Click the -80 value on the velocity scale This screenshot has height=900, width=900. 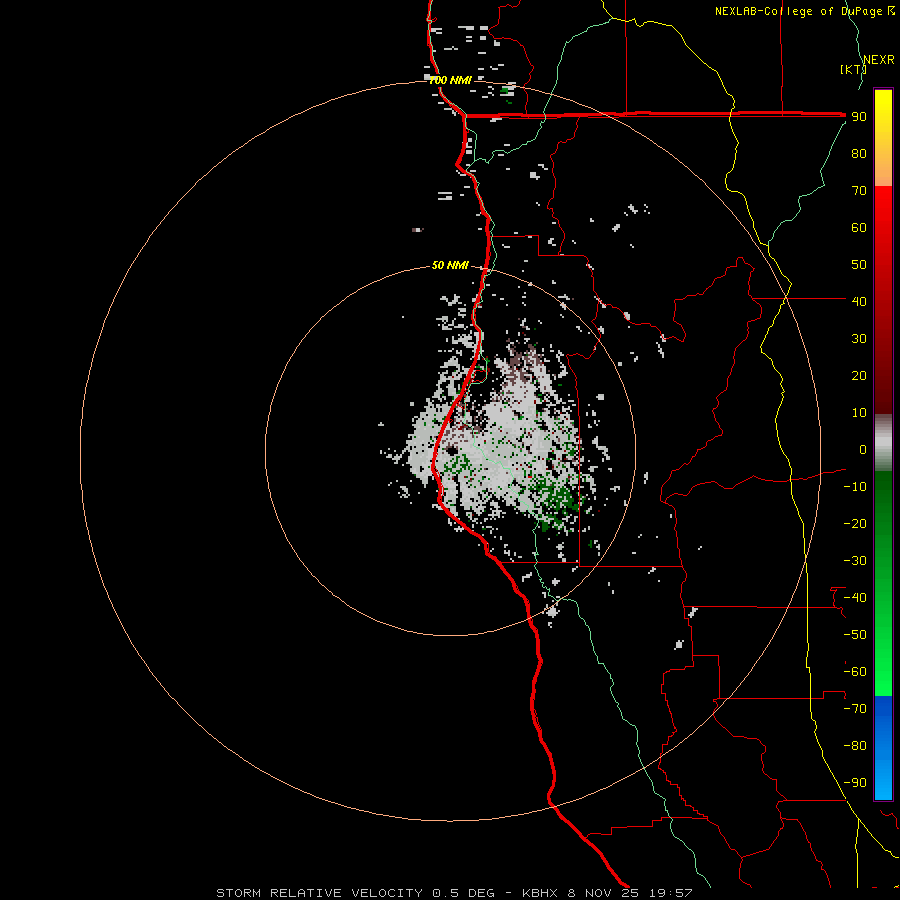point(855,746)
